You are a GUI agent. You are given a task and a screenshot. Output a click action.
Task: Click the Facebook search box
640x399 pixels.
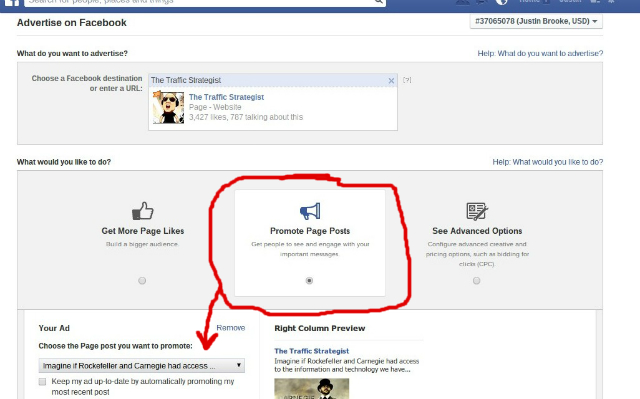click(x=205, y=2)
